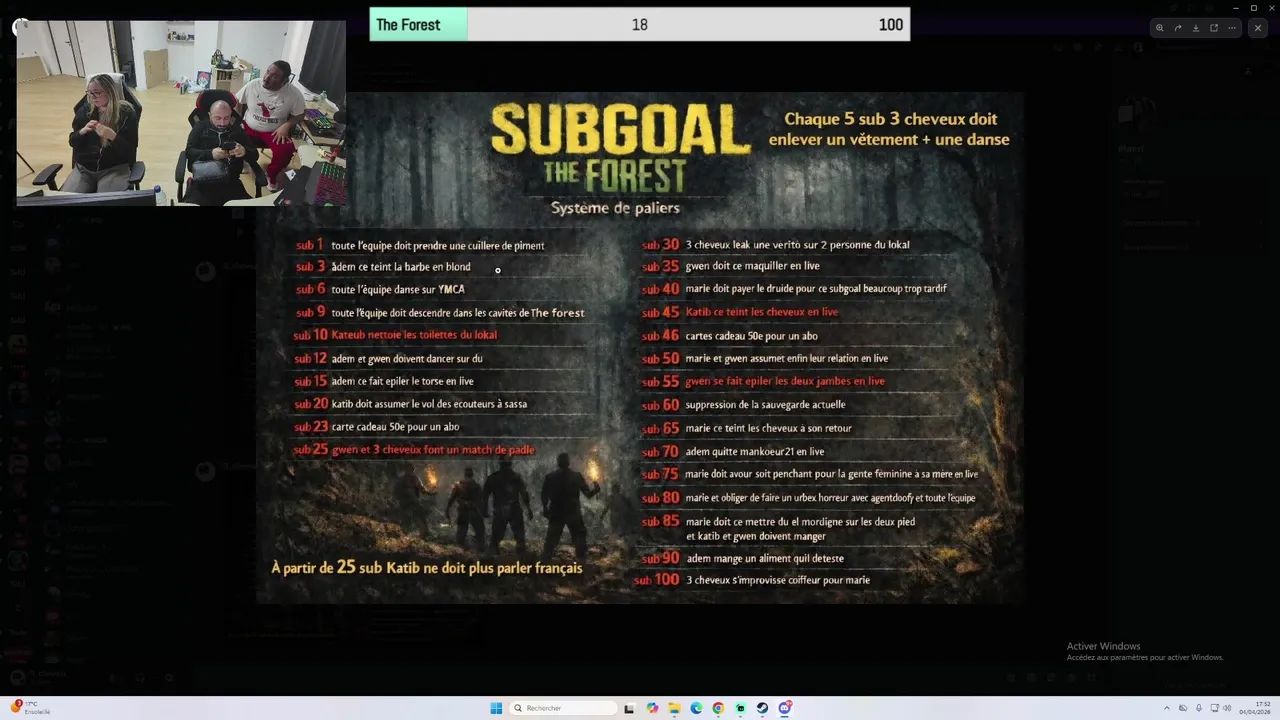Expand the system tray hidden icons chevron
The height and width of the screenshot is (720, 1280).
1166,708
